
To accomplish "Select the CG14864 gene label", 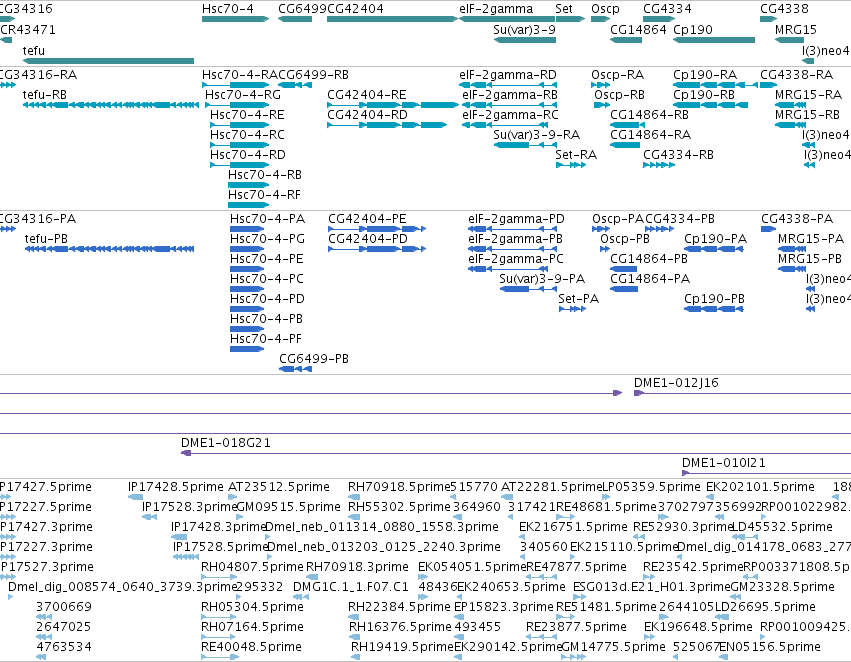I will pos(638,30).
